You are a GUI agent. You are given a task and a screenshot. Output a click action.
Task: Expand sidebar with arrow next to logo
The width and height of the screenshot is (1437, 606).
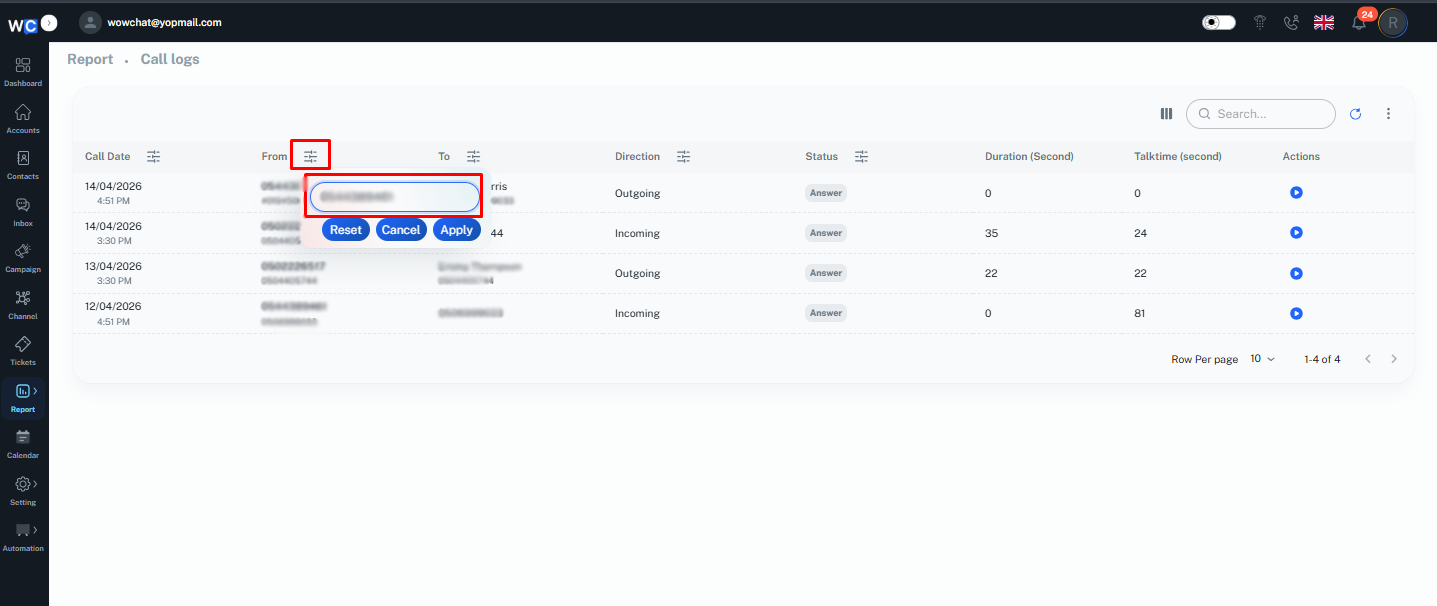coord(50,22)
